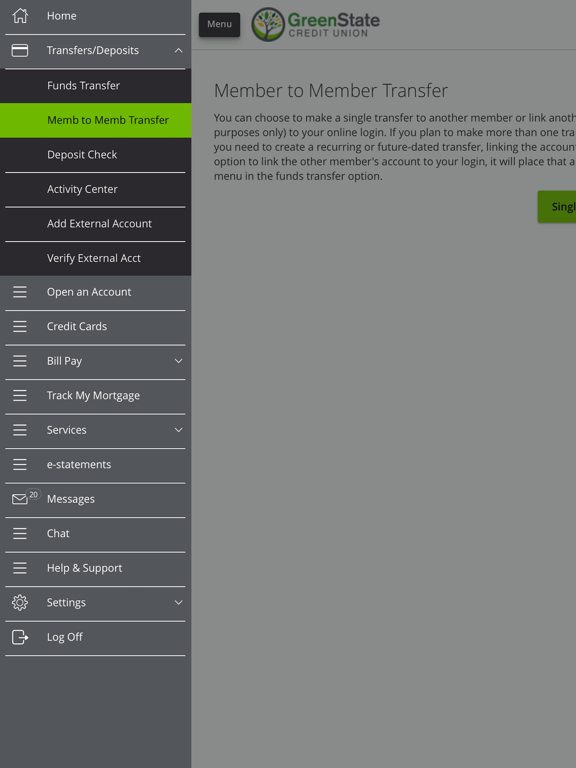Click Log Off label
Viewport: 576px width, 768px height.
(65, 637)
